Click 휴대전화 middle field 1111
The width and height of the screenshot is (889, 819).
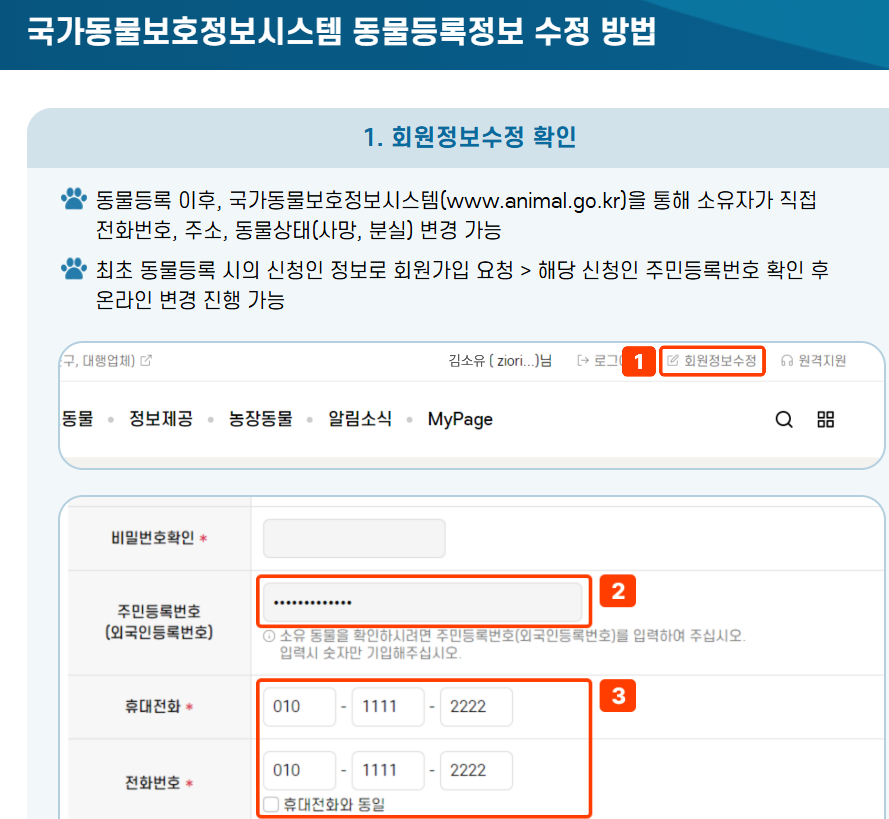388,707
